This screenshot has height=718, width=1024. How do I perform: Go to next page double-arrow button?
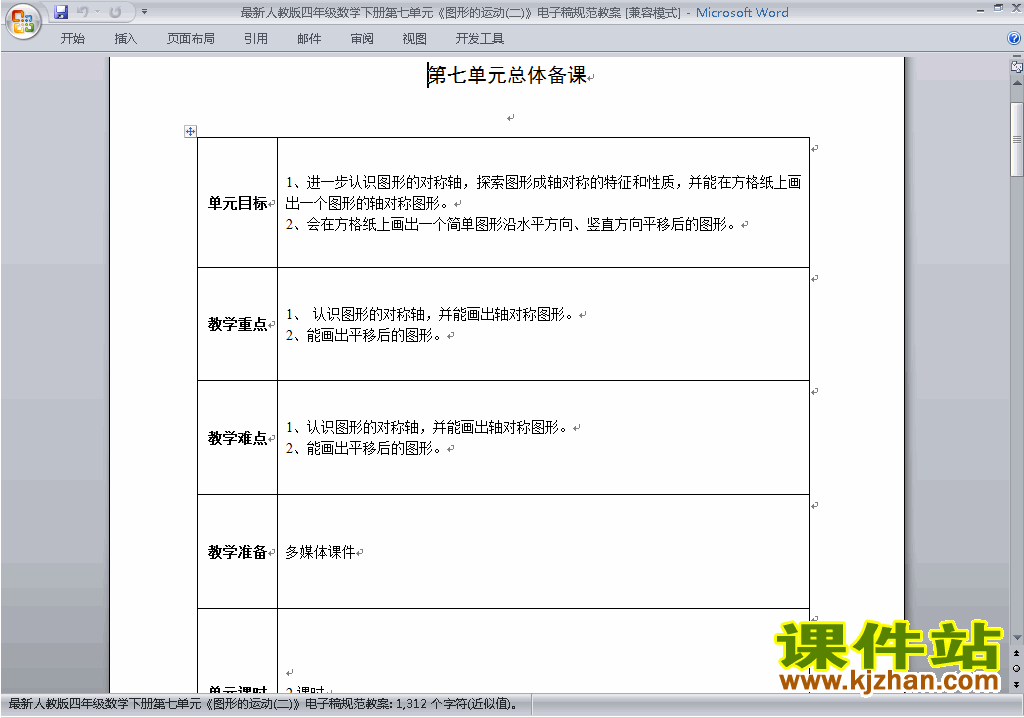tap(1016, 684)
